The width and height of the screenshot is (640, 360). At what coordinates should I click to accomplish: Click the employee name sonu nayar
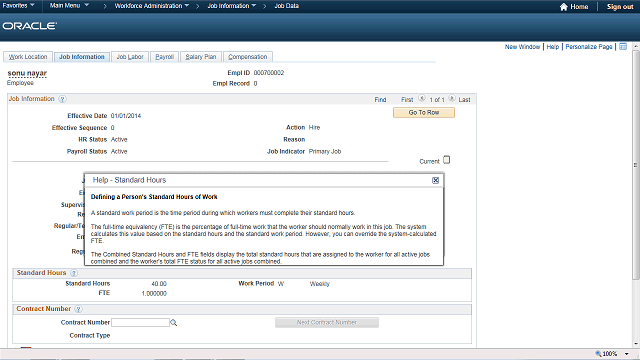(x=27, y=73)
